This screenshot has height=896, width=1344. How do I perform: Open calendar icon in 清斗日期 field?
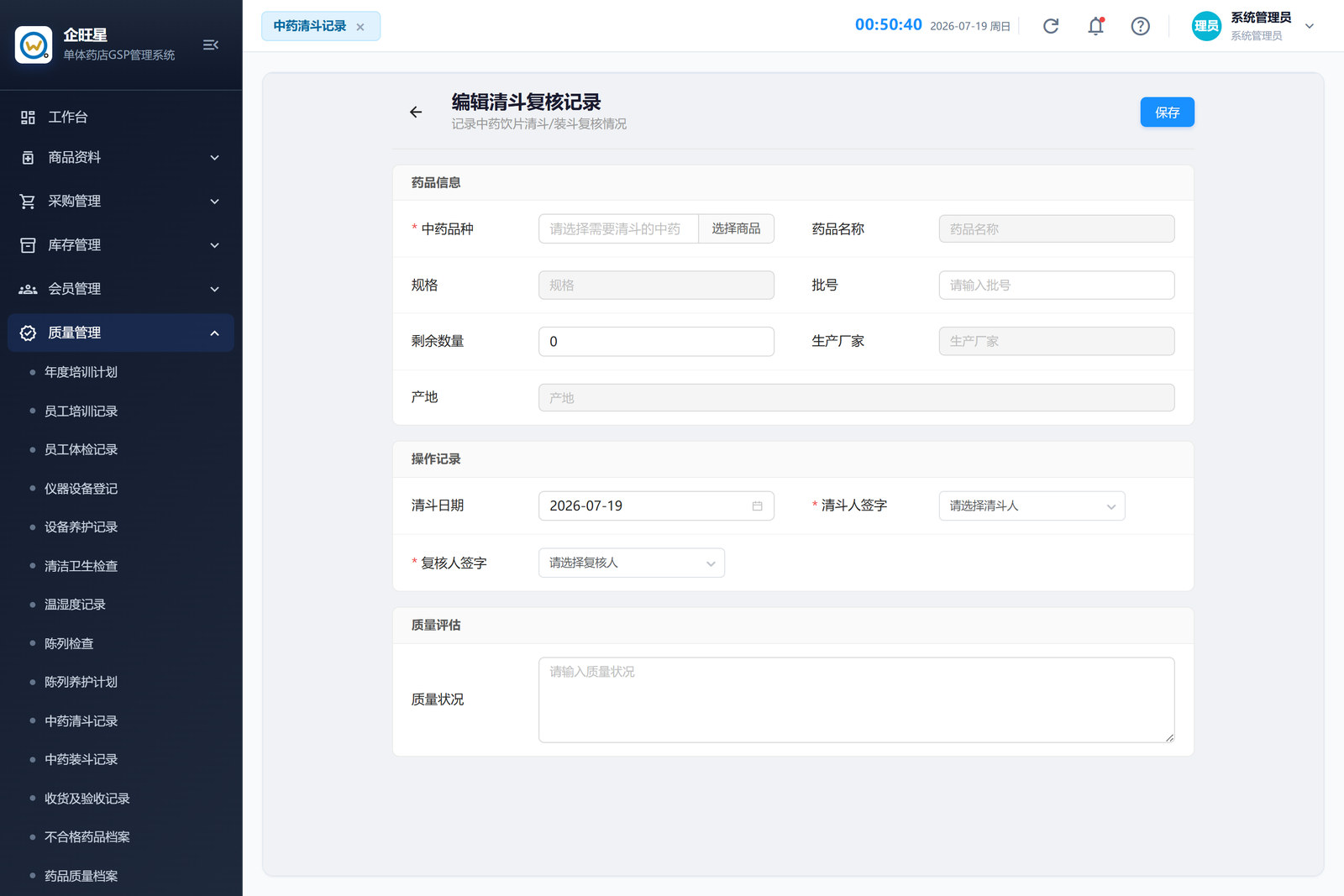(x=757, y=506)
